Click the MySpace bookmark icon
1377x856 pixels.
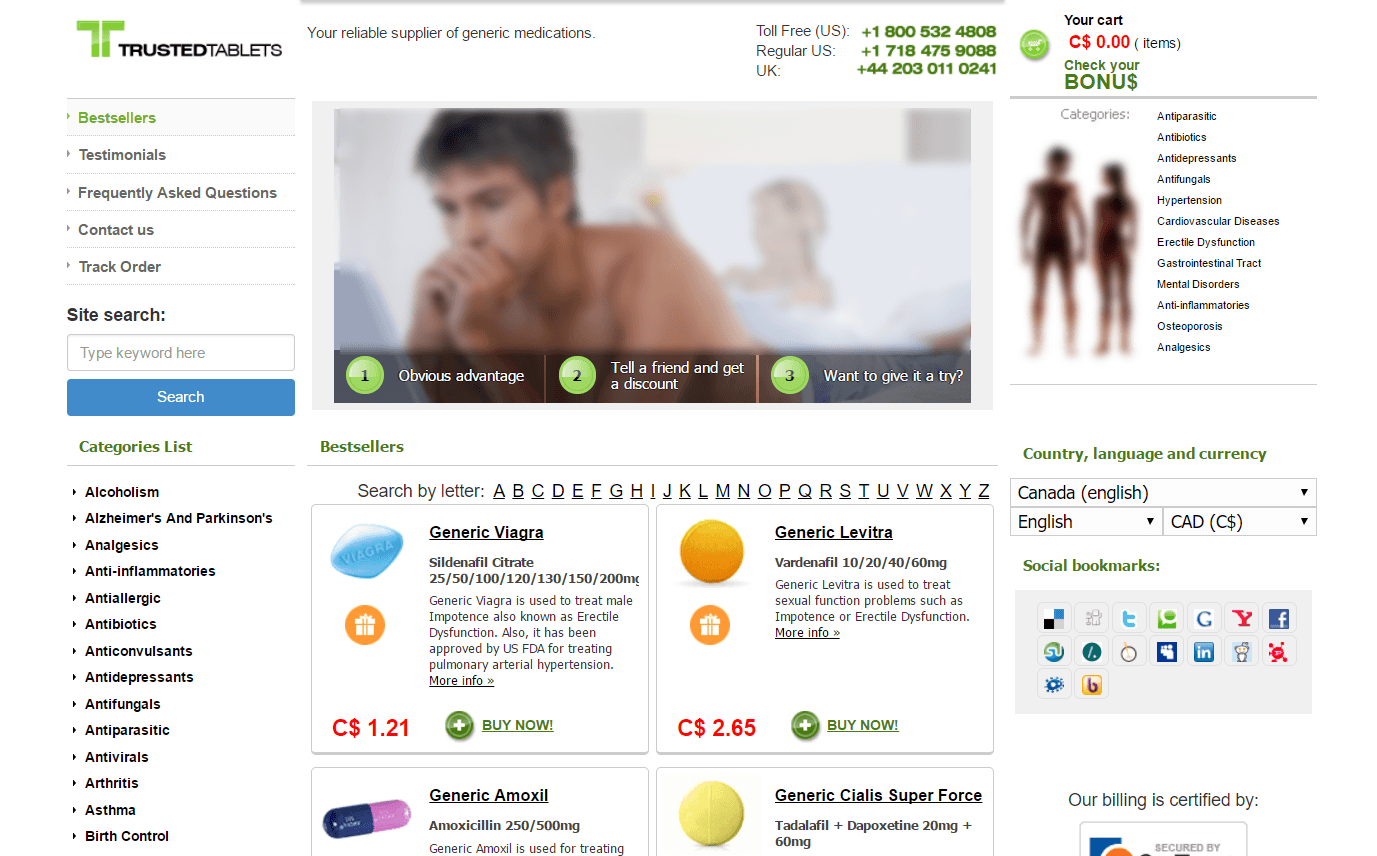[x=1166, y=652]
